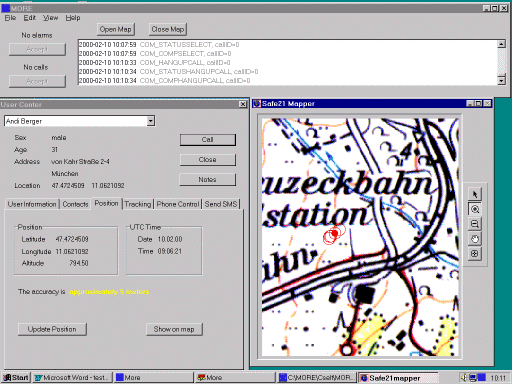Select the zoom in magnifier tool
Viewport: 512px width, 384px height.
[x=475, y=209]
